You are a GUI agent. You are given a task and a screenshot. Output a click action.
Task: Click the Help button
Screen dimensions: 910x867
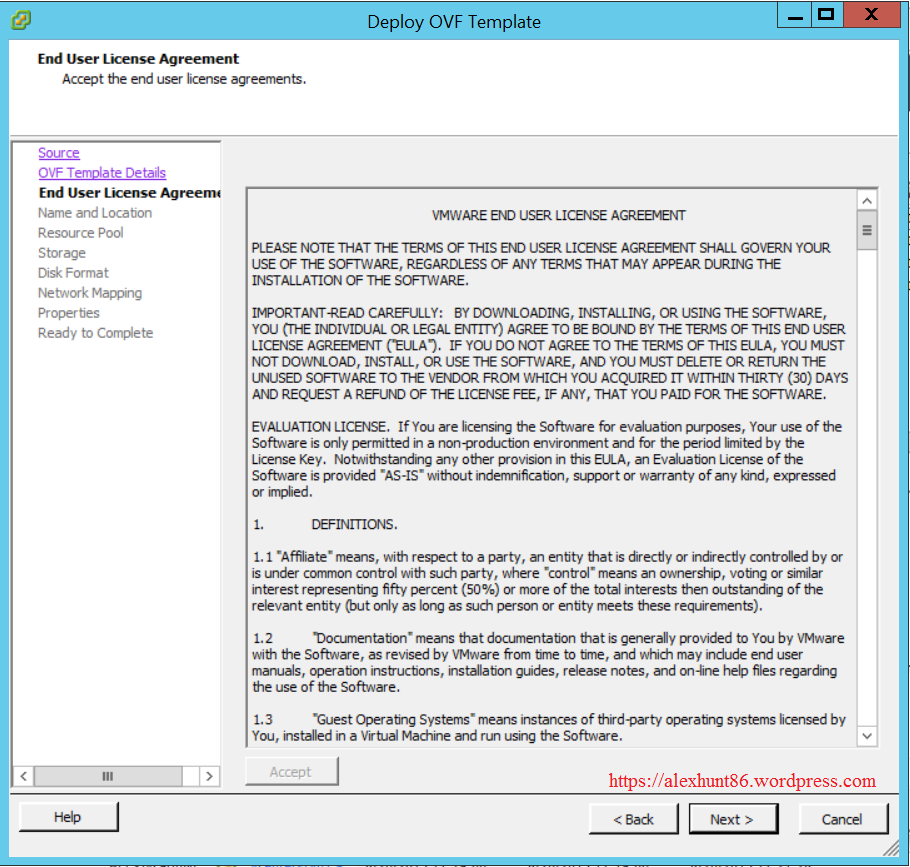[68, 817]
